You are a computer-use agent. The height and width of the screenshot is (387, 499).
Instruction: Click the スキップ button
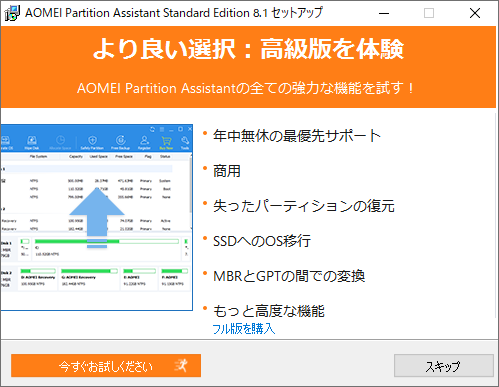click(x=444, y=366)
